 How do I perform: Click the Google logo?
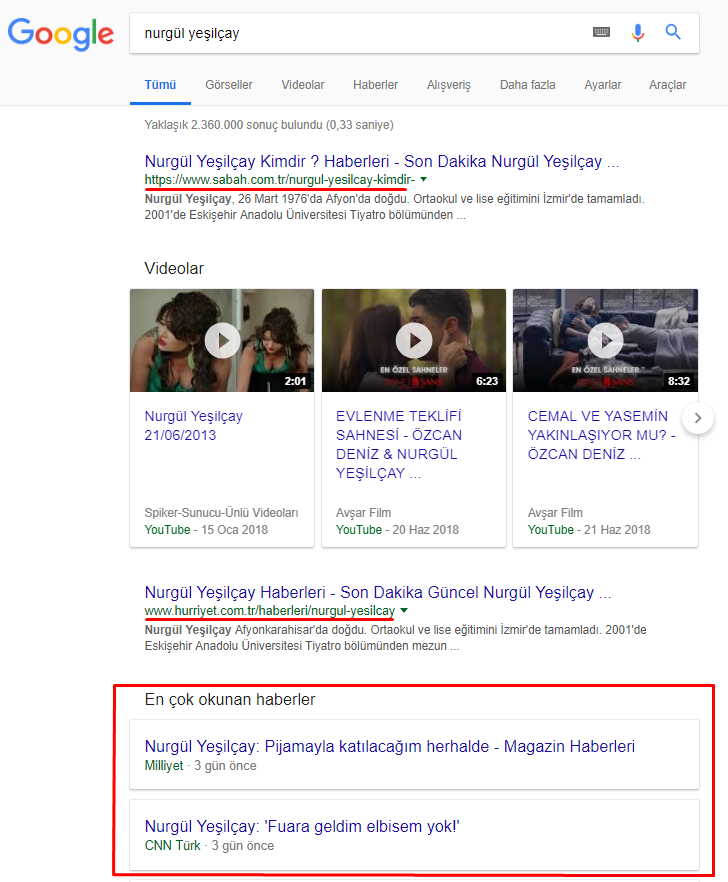tap(61, 34)
